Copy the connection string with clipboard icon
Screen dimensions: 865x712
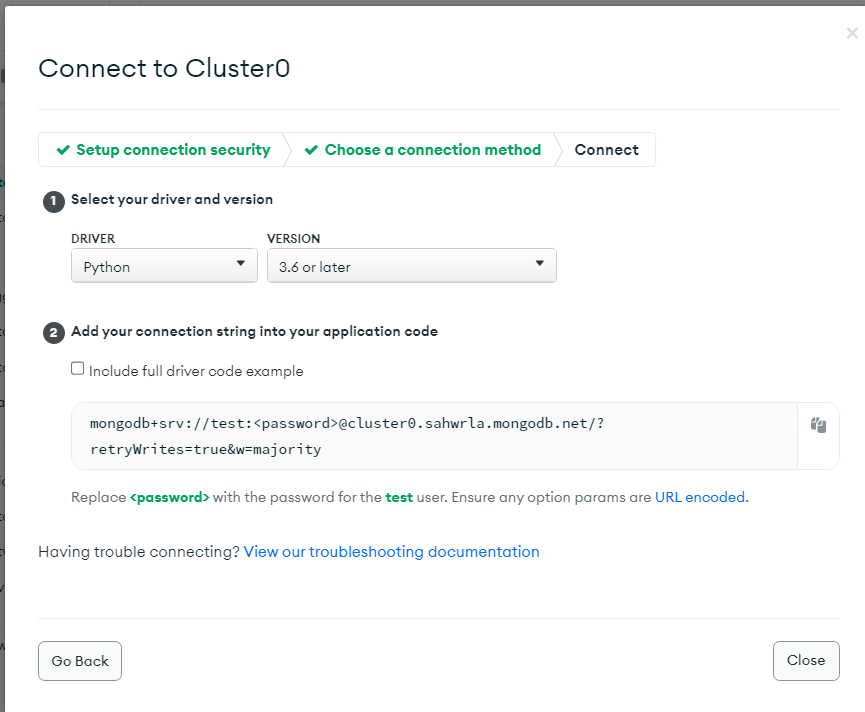point(818,425)
